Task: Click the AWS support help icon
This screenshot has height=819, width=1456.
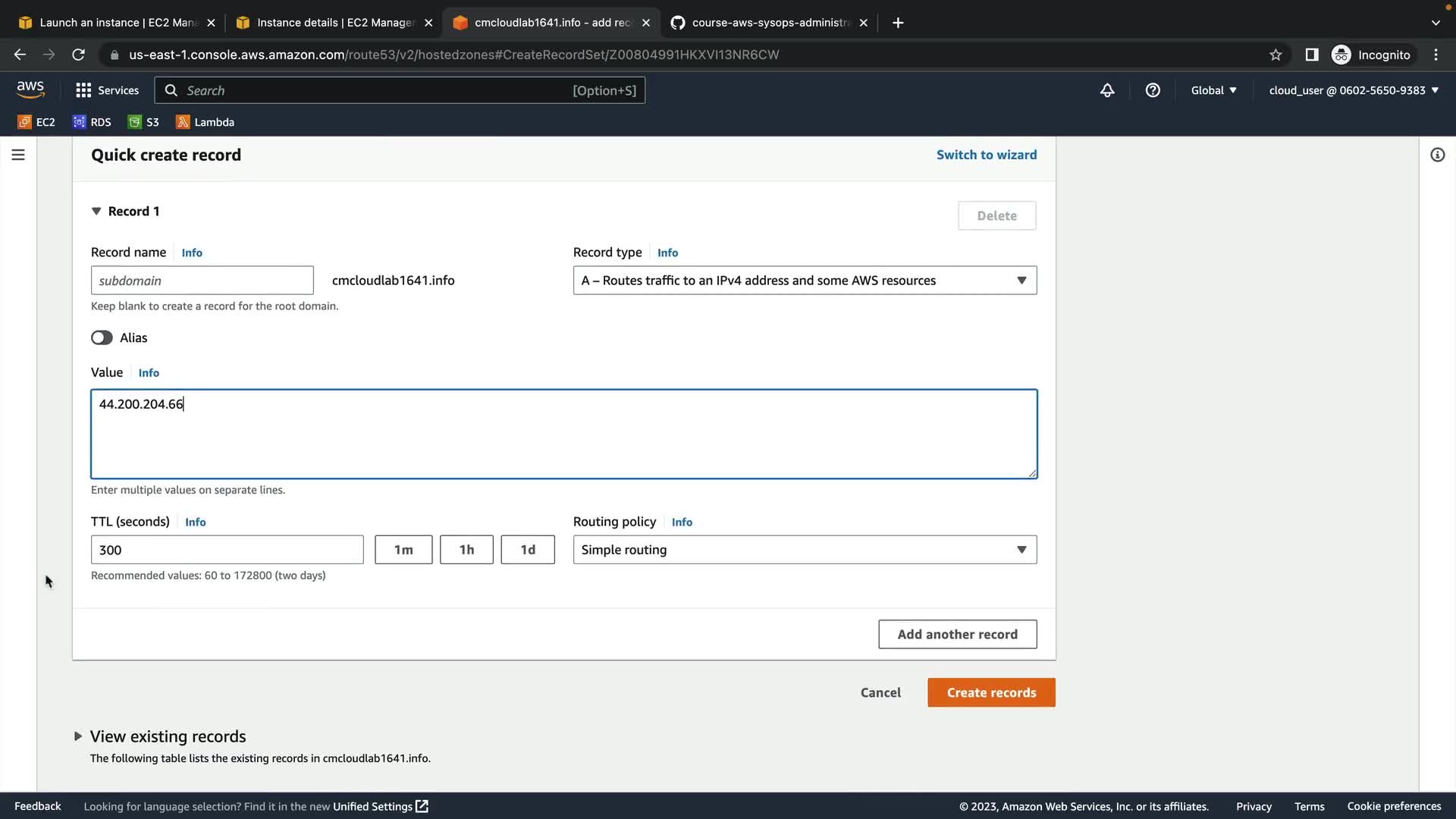Action: [1153, 90]
